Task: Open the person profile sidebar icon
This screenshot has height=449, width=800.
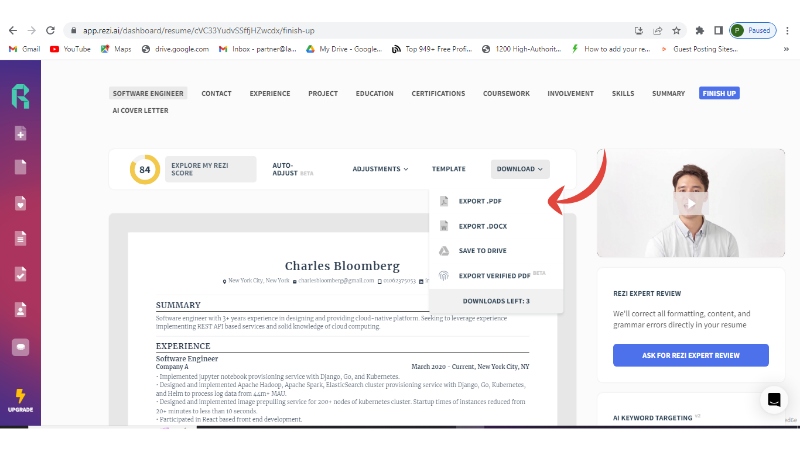Action: pos(20,309)
